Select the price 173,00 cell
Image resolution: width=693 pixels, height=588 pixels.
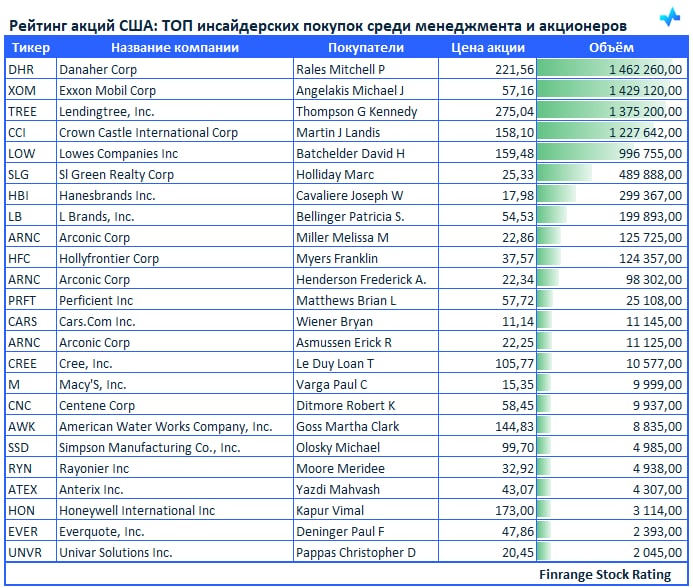pos(487,510)
